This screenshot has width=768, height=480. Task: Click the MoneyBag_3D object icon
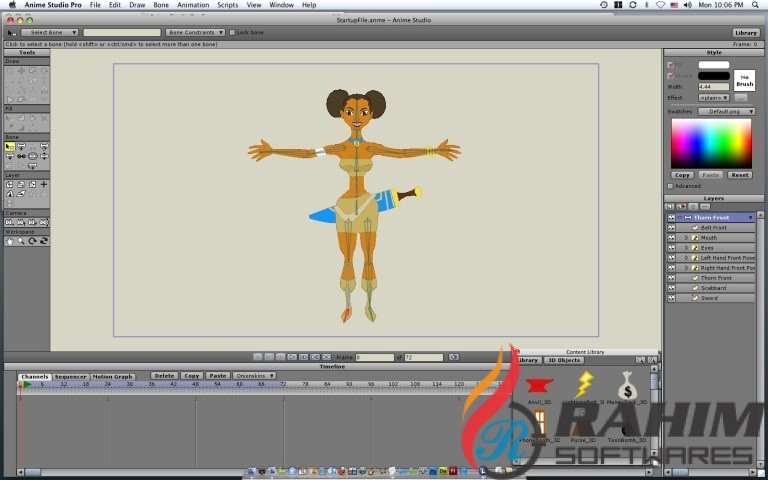point(627,386)
